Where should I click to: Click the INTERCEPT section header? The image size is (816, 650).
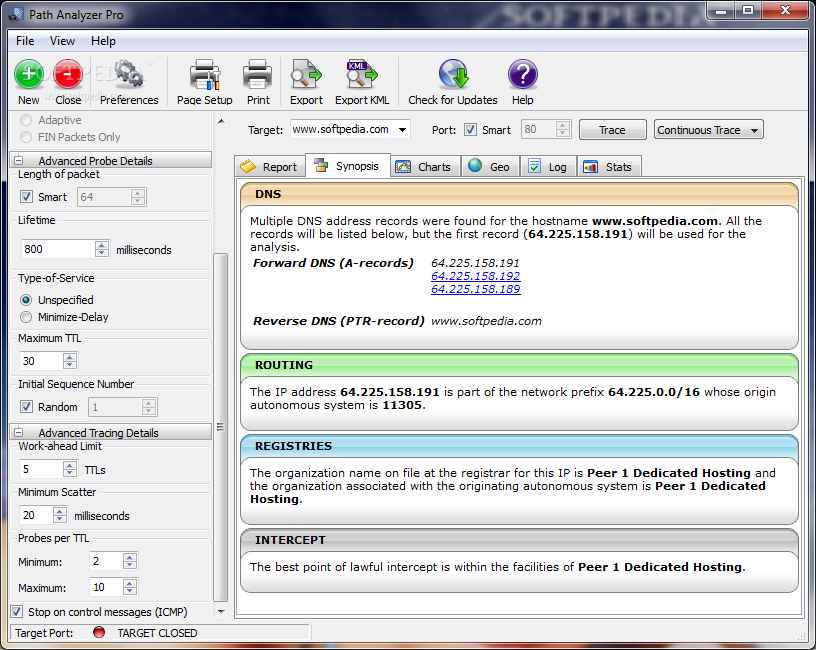(x=519, y=540)
